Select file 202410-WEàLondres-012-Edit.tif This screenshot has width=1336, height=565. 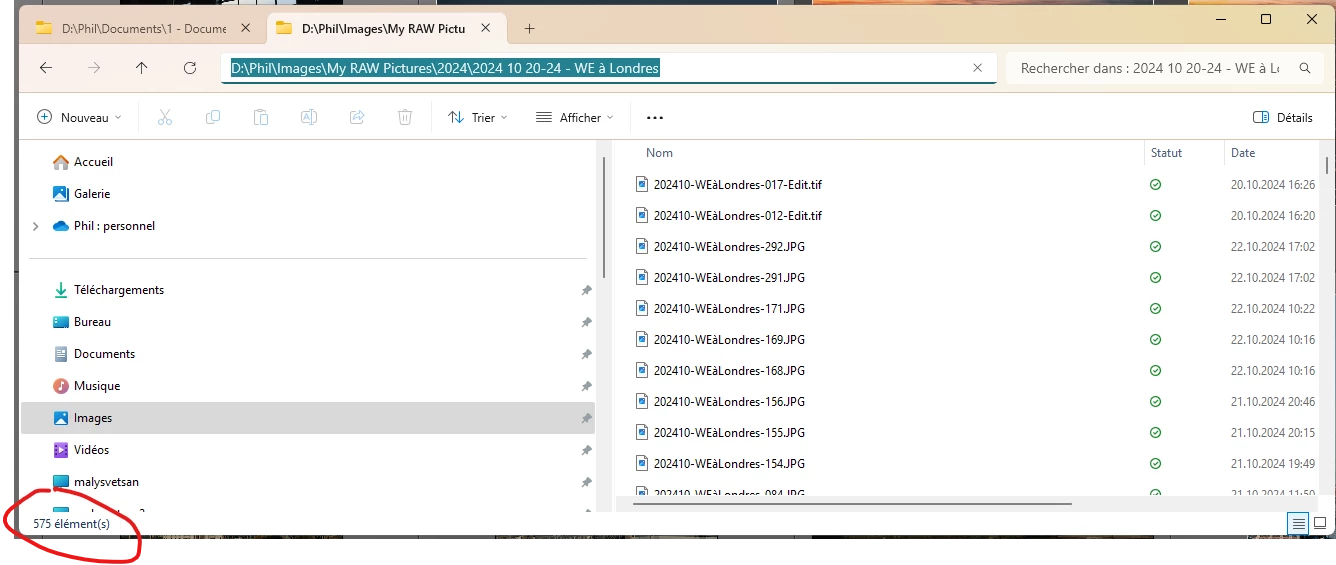(x=737, y=215)
